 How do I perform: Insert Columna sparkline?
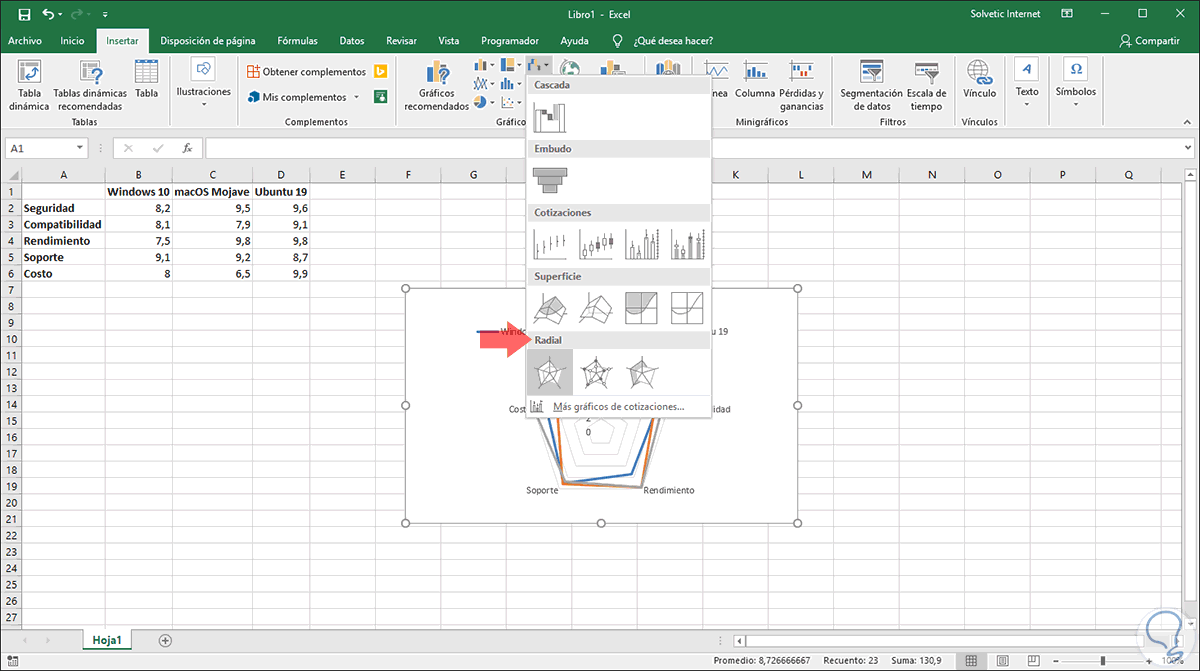[x=755, y=80]
